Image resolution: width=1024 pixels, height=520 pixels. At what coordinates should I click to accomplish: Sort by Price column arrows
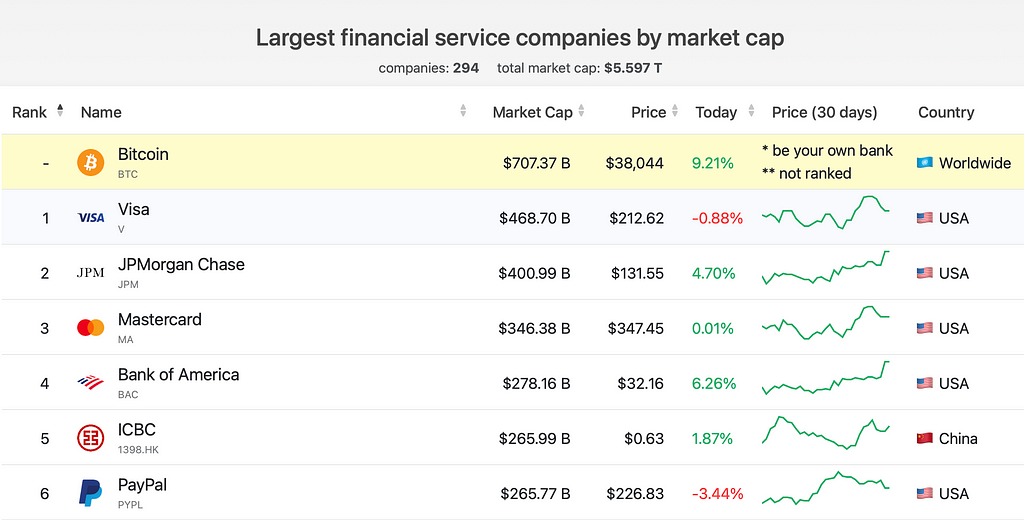(675, 111)
